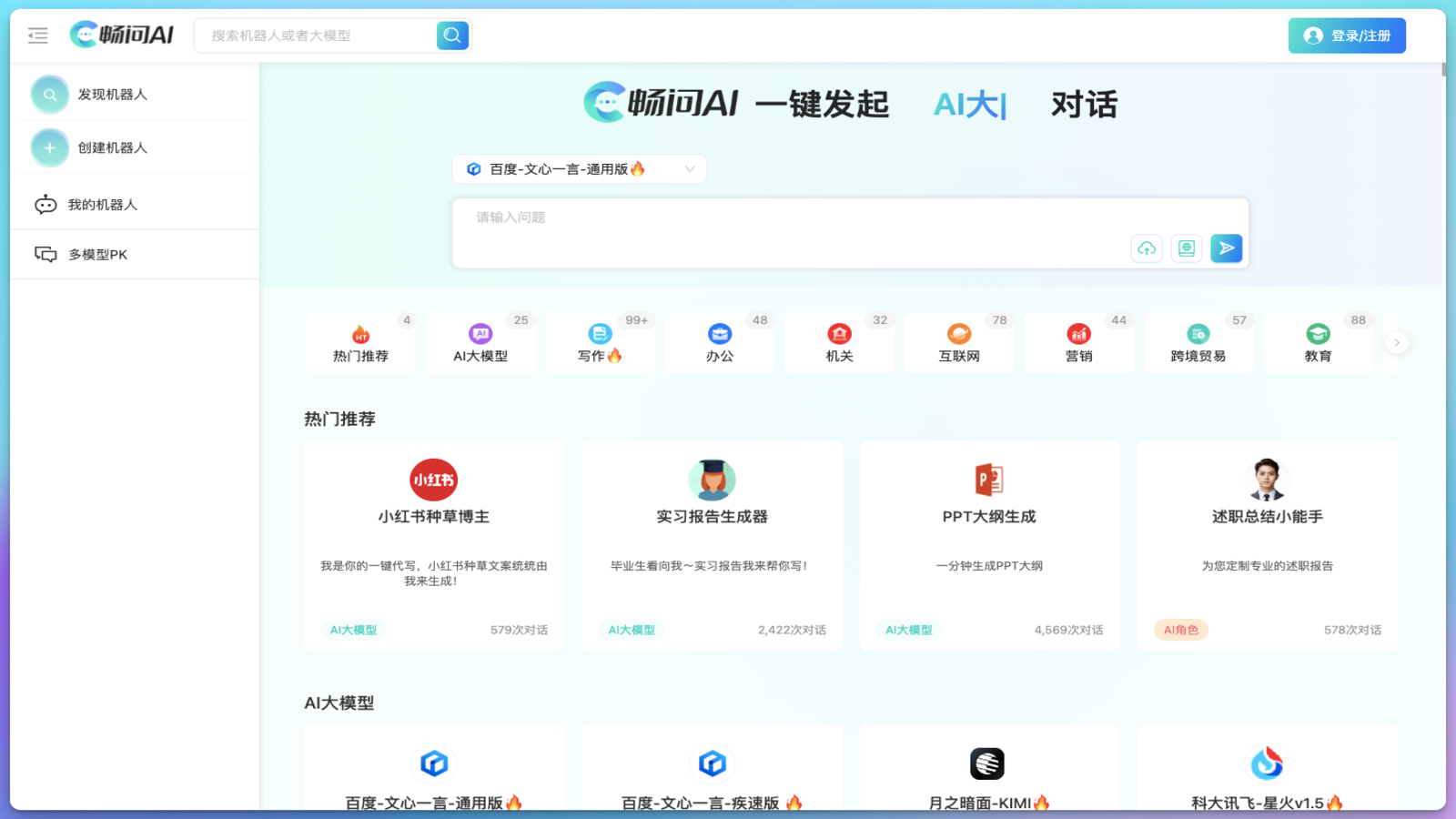Click the 578次对话 count text
The width and height of the screenshot is (1456, 819).
1352,630
